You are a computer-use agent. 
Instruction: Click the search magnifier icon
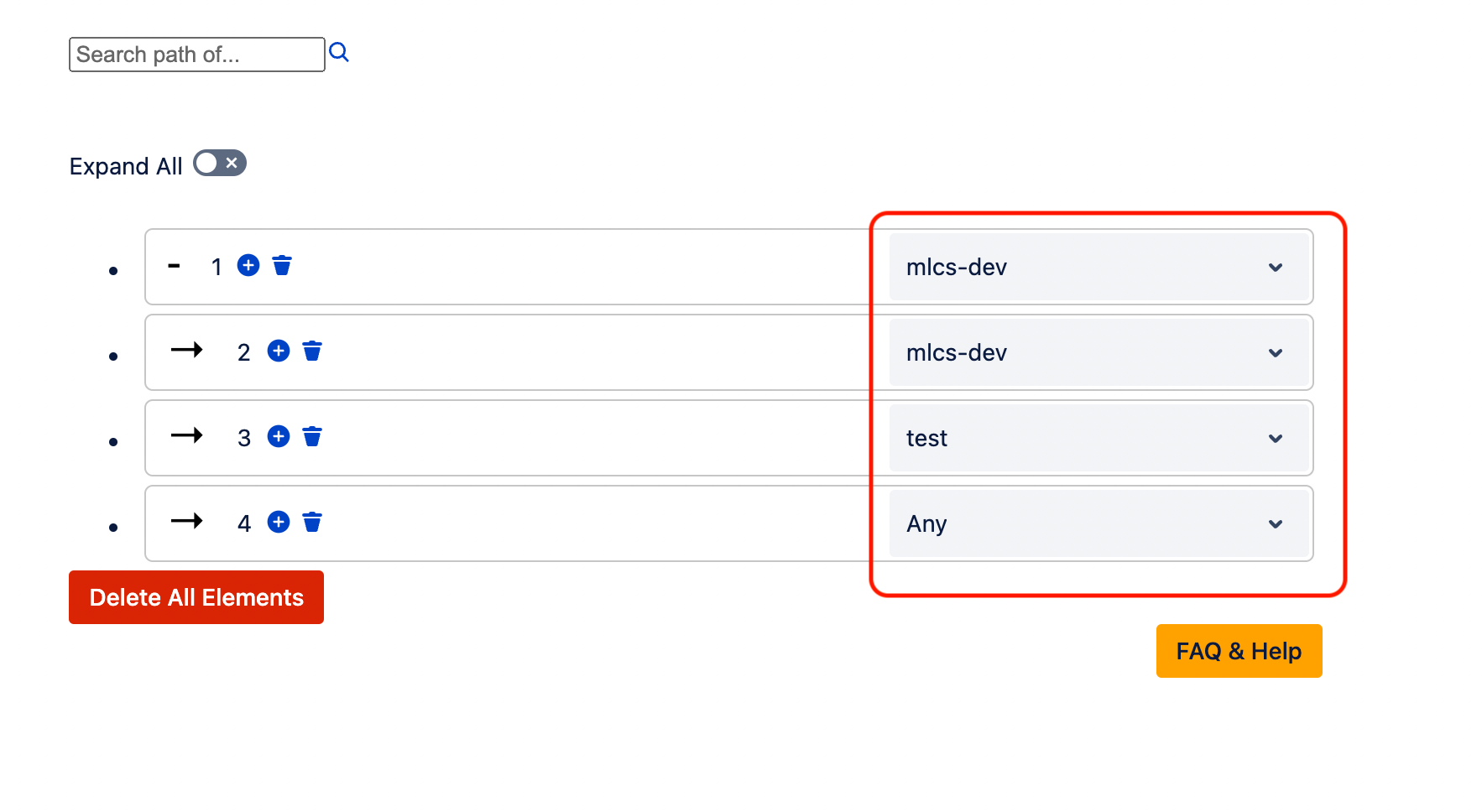[x=339, y=53]
